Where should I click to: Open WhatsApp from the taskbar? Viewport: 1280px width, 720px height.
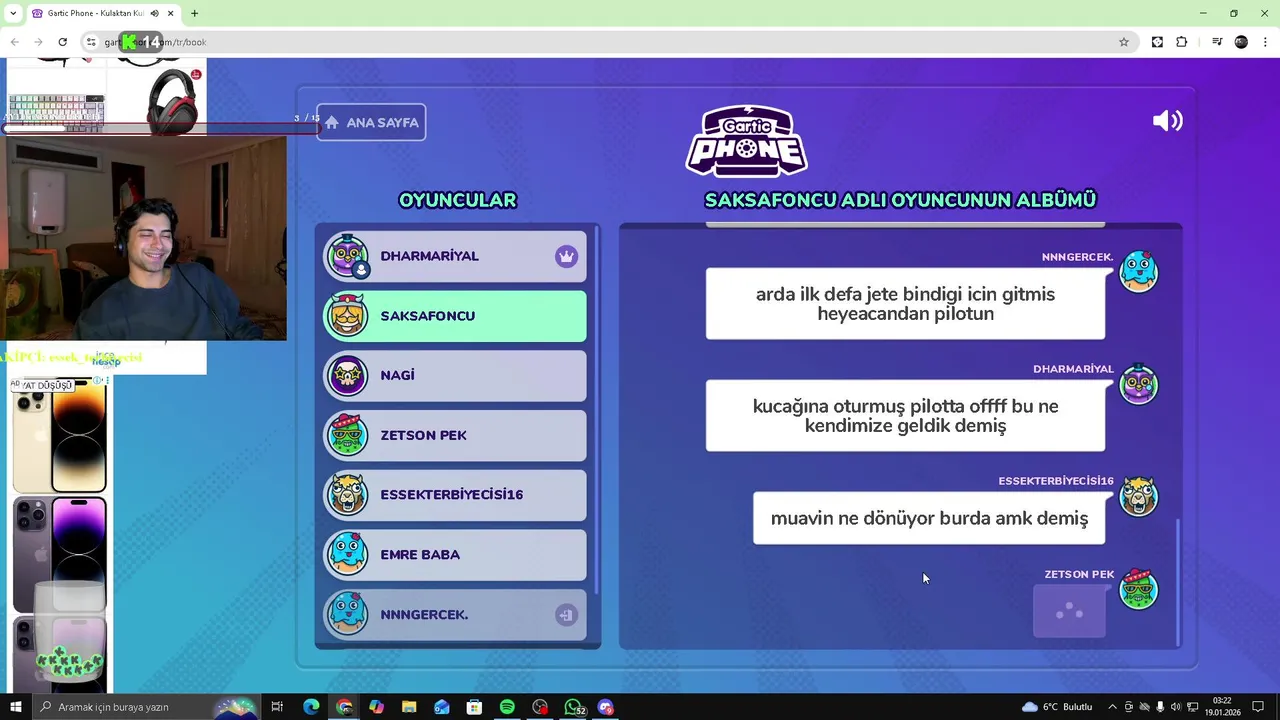click(x=573, y=707)
